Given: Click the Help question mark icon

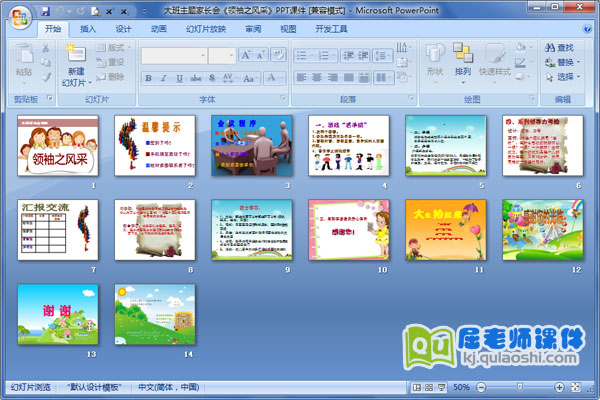Looking at the screenshot, I should click(589, 30).
